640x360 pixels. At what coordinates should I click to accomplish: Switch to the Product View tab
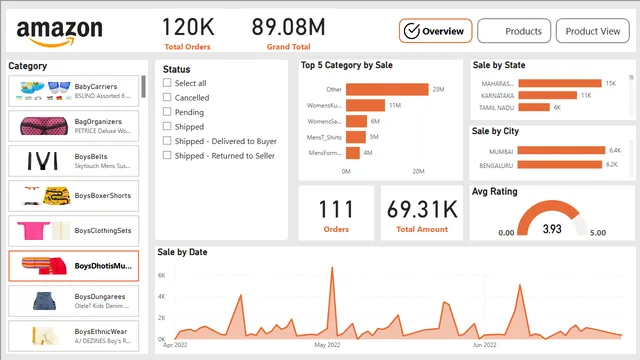pyautogui.click(x=593, y=31)
